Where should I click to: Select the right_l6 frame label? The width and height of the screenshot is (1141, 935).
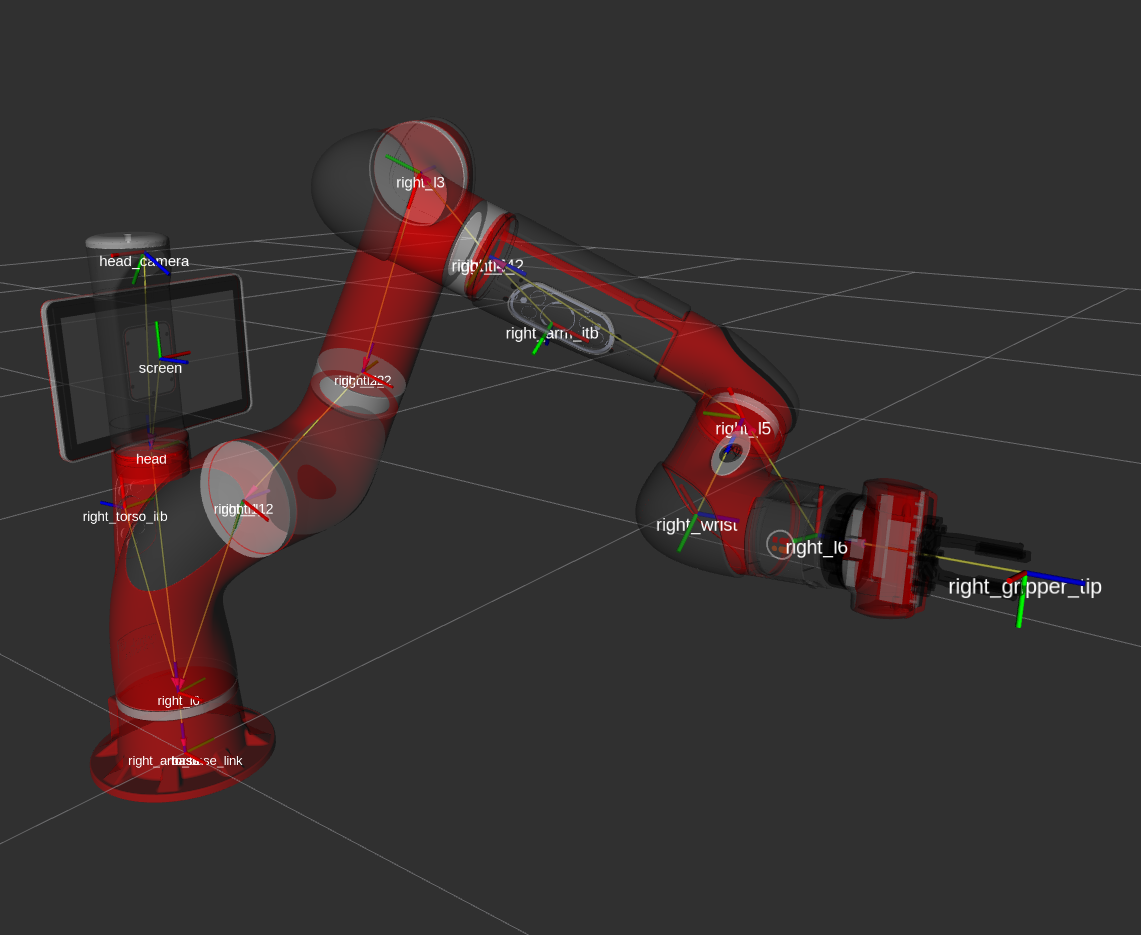(x=816, y=547)
